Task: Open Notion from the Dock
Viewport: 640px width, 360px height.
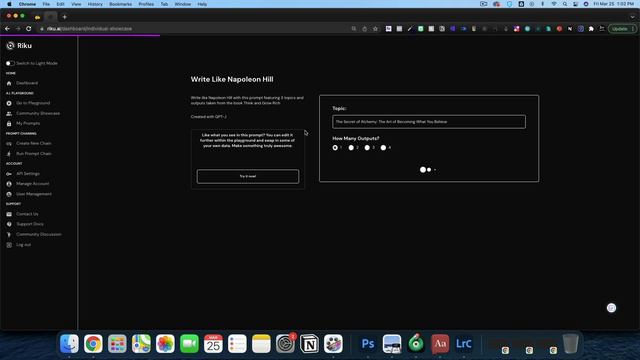Action: point(309,344)
